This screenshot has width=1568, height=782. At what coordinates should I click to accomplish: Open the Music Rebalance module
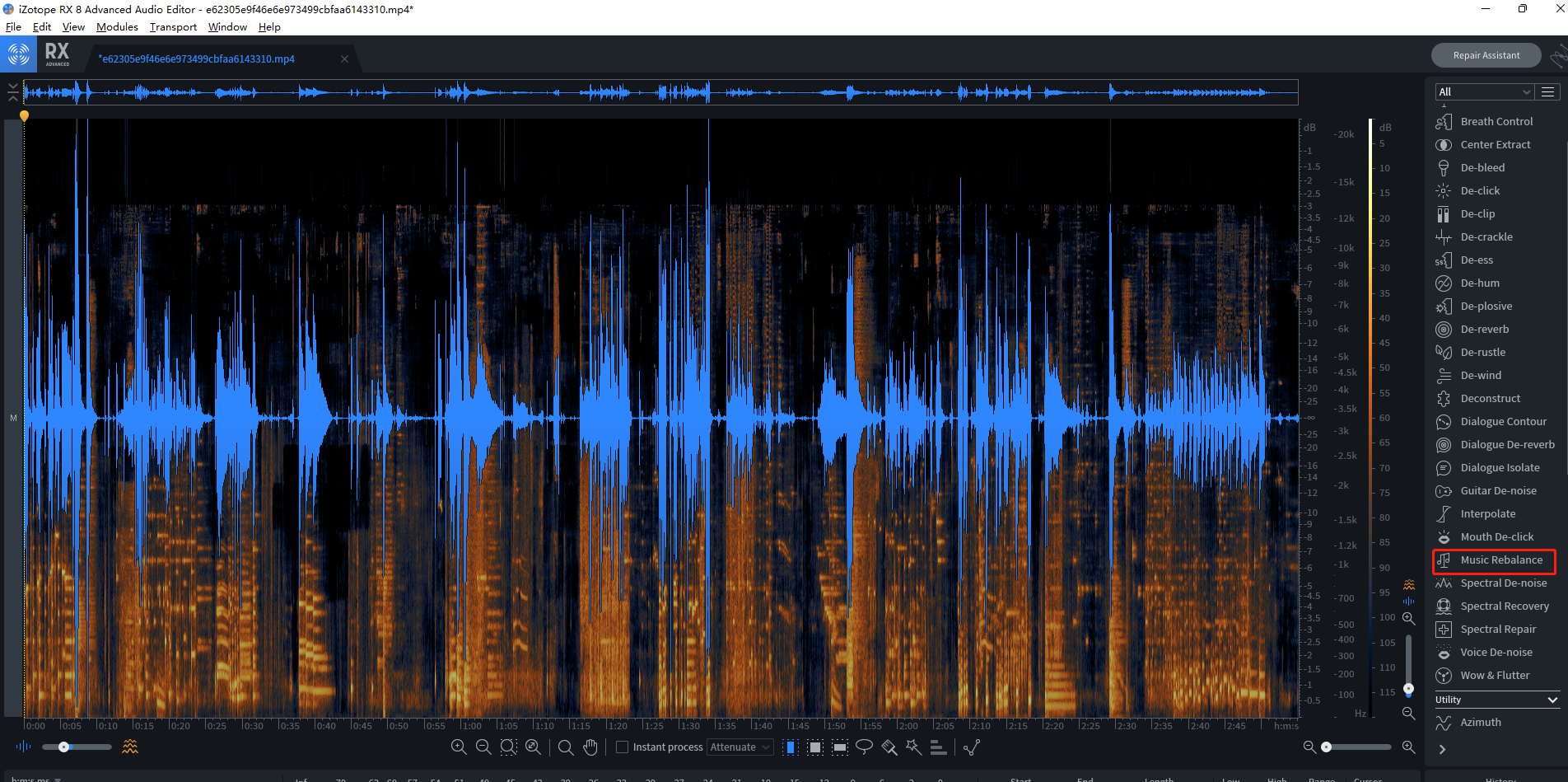(x=1500, y=560)
